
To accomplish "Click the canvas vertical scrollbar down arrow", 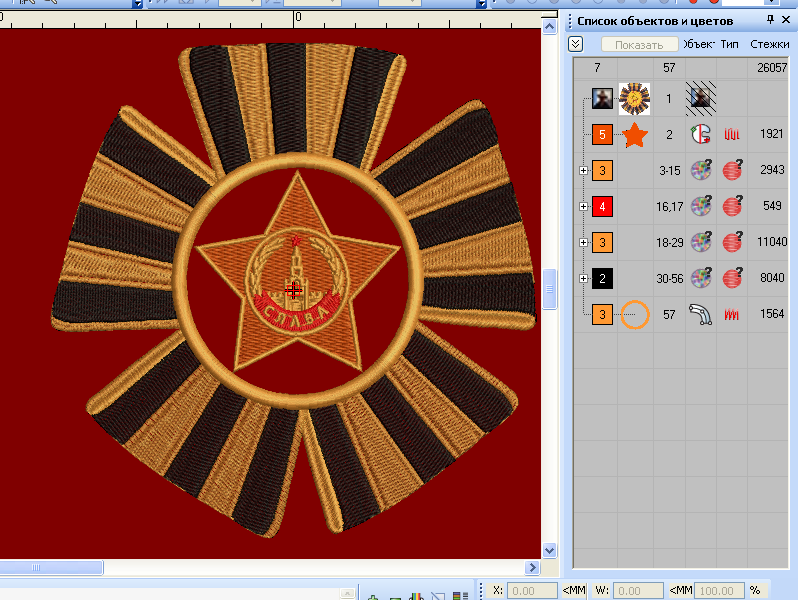I will click(549, 551).
